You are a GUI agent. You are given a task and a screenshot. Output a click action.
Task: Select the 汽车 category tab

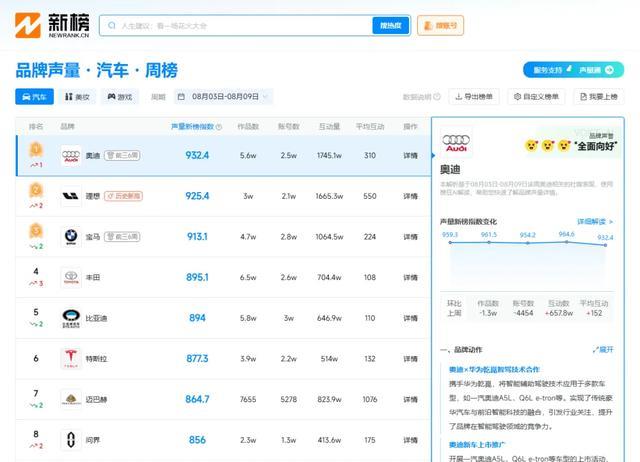point(34,97)
